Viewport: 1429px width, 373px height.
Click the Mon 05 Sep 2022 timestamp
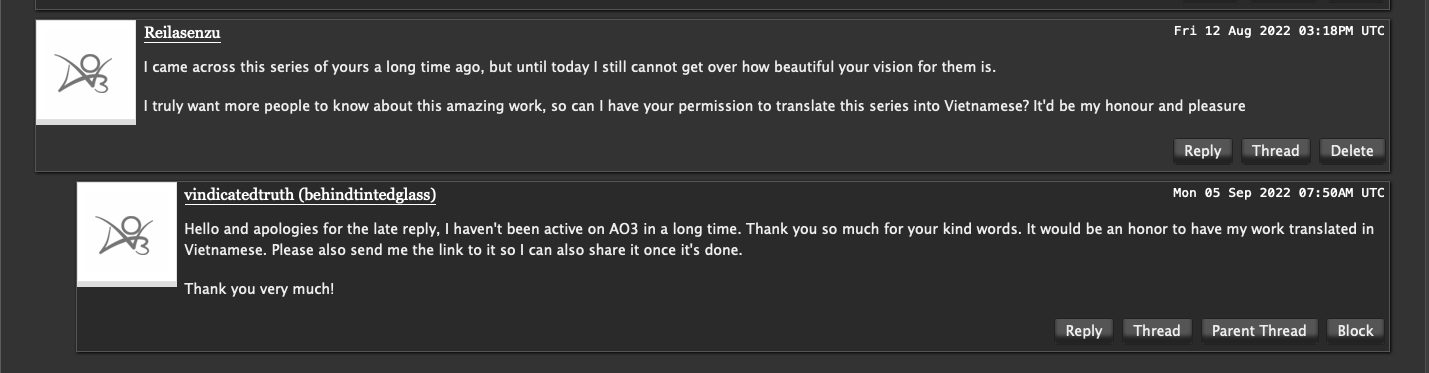[1279, 193]
